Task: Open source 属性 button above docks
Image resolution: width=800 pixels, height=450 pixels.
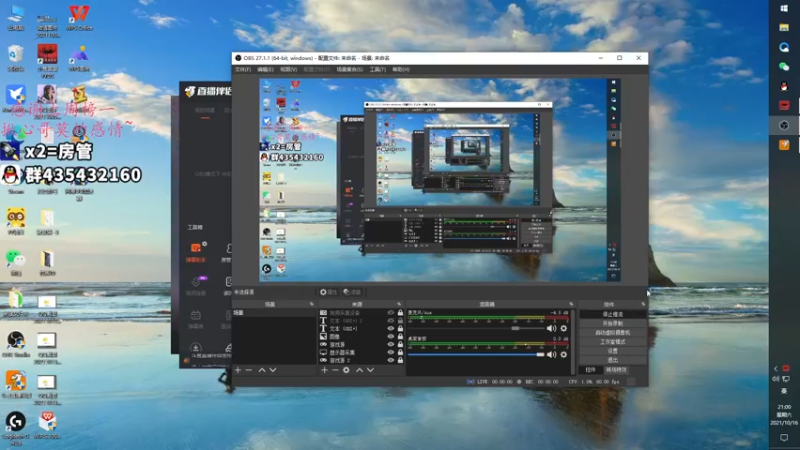Action: point(329,292)
